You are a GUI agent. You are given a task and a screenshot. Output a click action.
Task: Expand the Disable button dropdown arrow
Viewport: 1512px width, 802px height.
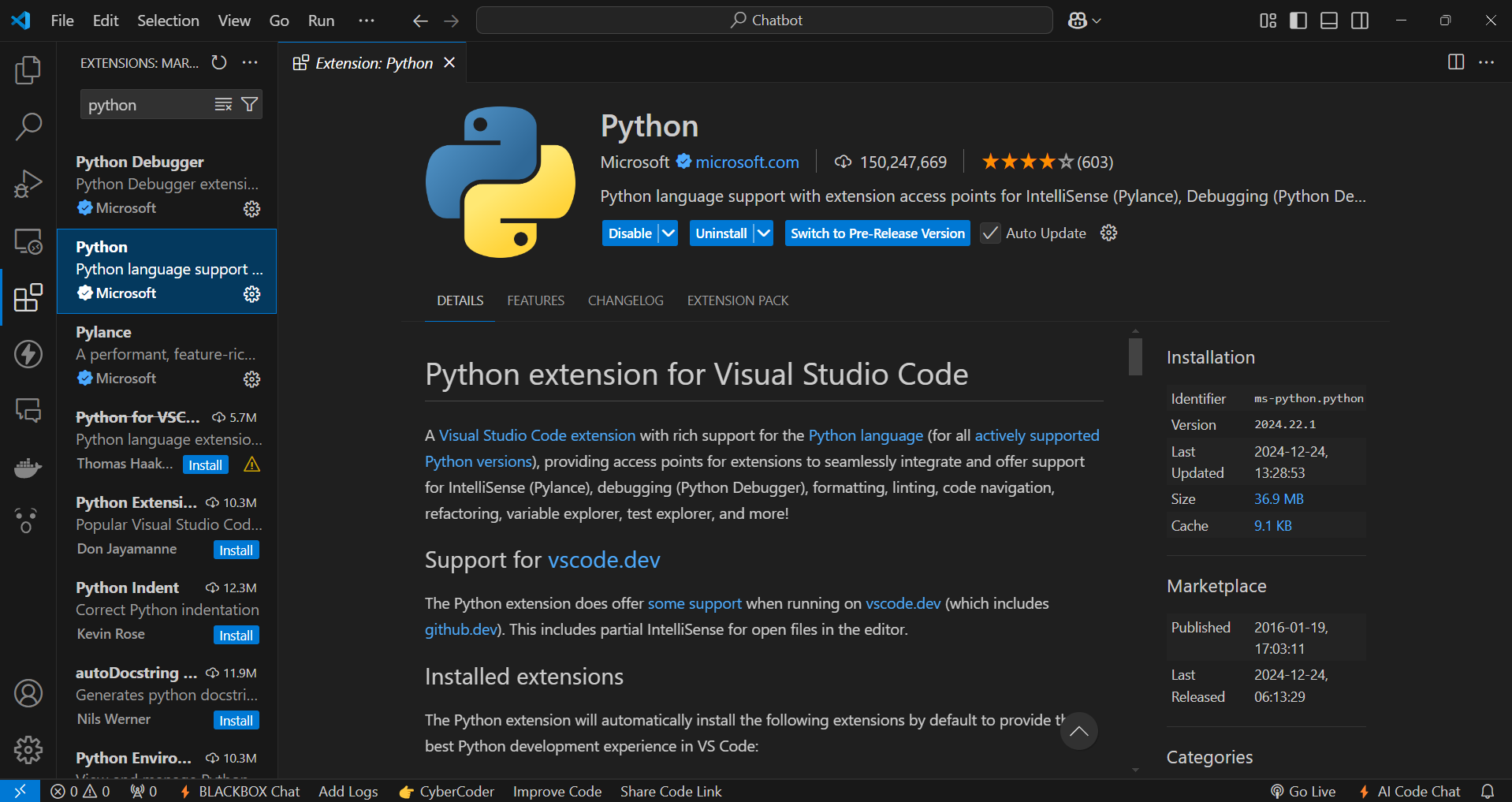coord(667,233)
